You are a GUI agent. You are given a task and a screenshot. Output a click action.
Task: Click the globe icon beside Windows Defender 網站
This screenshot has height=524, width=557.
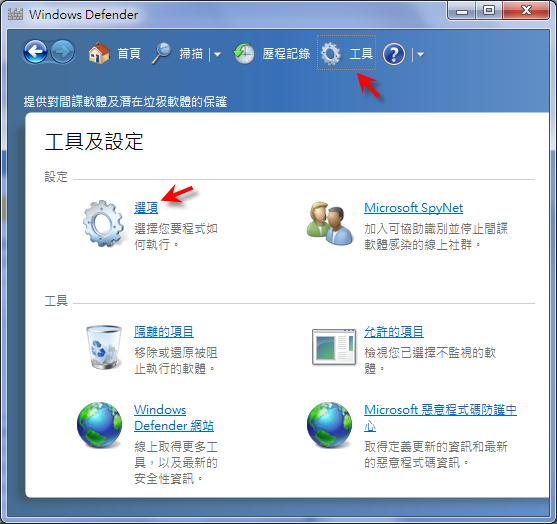(x=99, y=425)
